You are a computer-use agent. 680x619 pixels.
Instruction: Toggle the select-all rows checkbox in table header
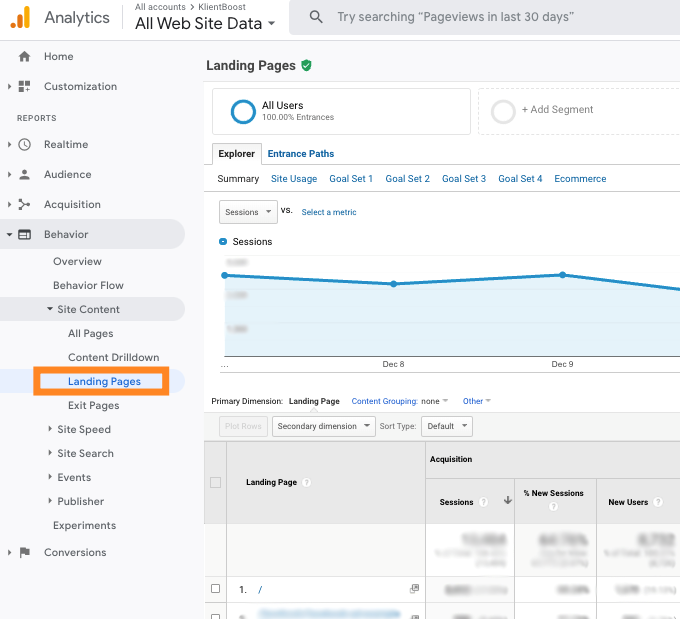coord(215,483)
